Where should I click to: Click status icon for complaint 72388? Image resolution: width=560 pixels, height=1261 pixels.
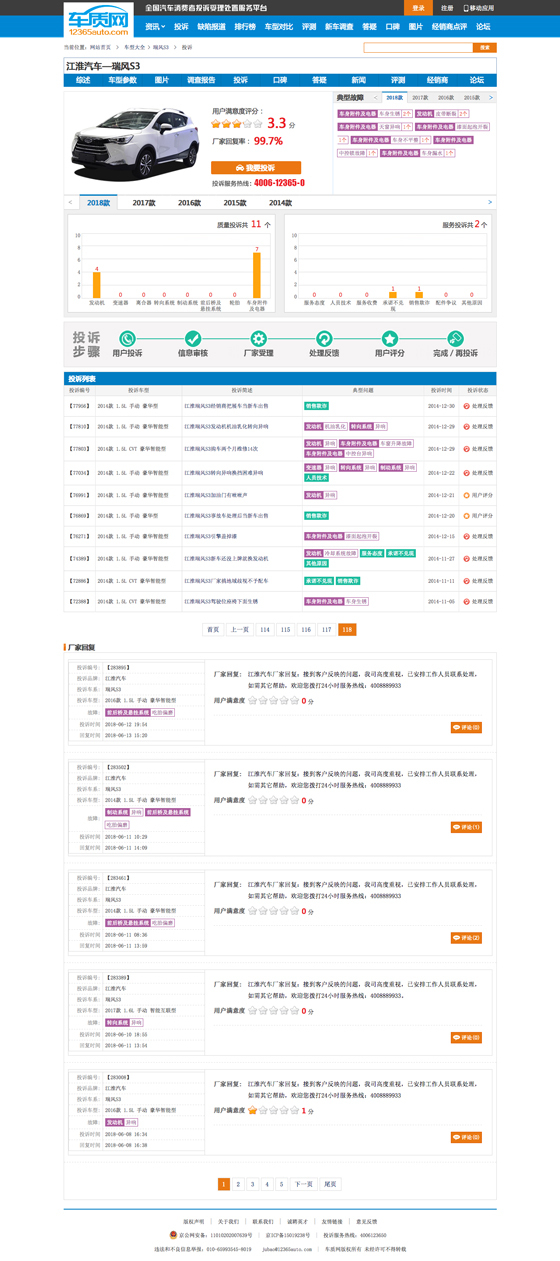(x=466, y=602)
